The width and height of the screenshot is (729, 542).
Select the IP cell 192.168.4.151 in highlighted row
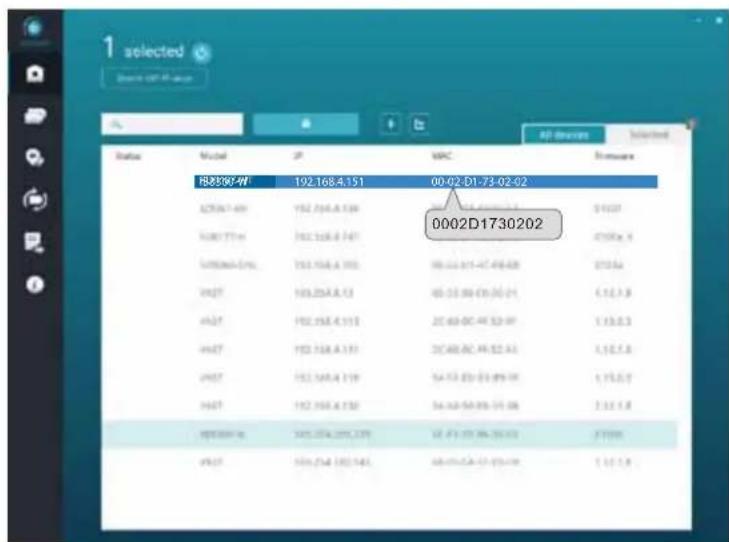(329, 182)
